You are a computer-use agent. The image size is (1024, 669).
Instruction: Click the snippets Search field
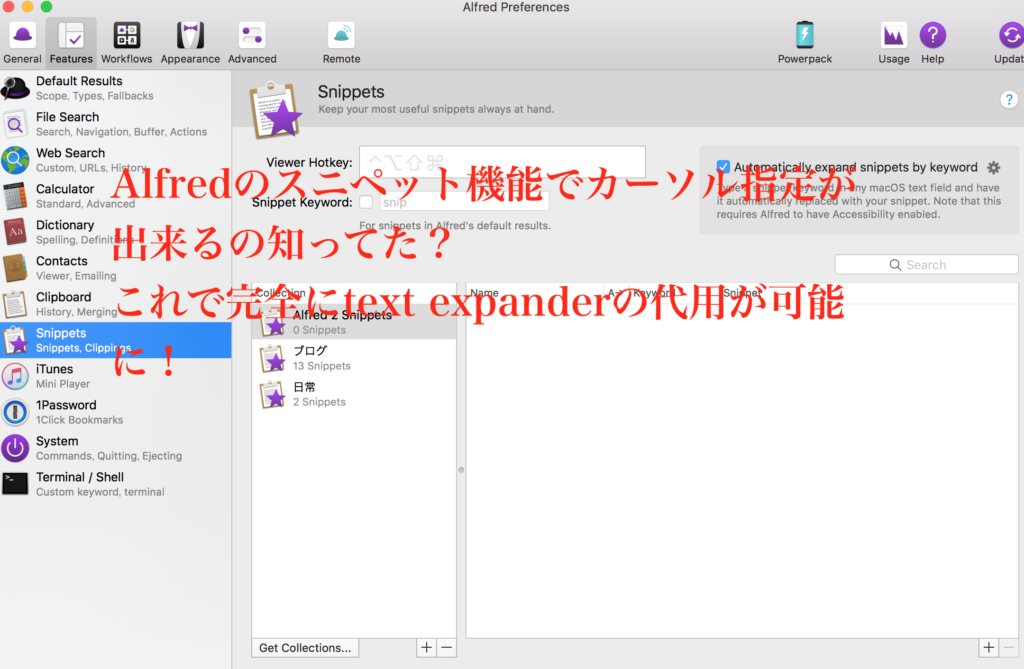click(926, 265)
